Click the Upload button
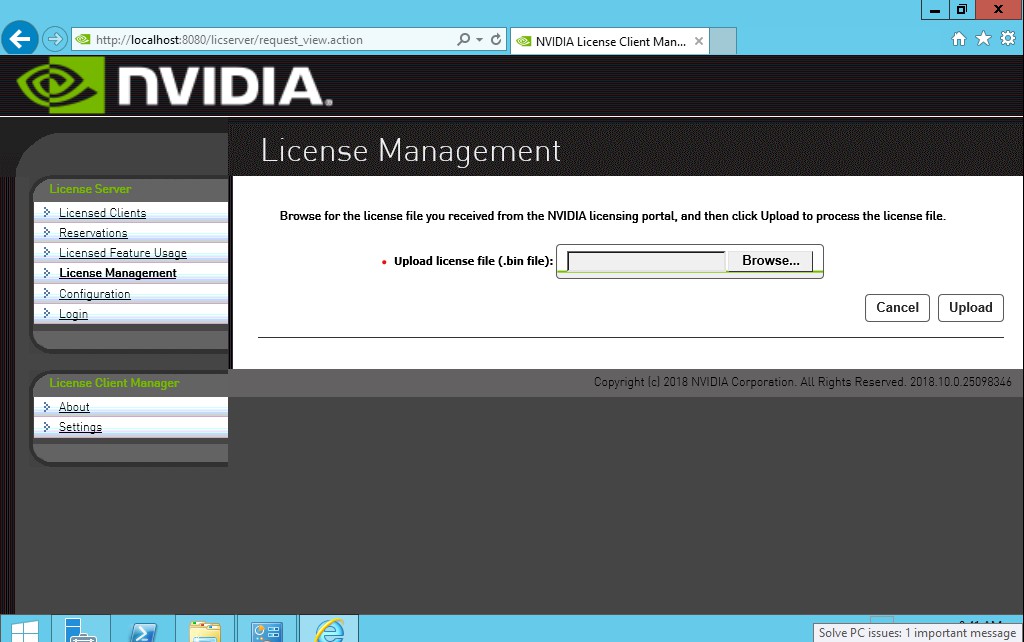The height and width of the screenshot is (642, 1024). tap(970, 308)
